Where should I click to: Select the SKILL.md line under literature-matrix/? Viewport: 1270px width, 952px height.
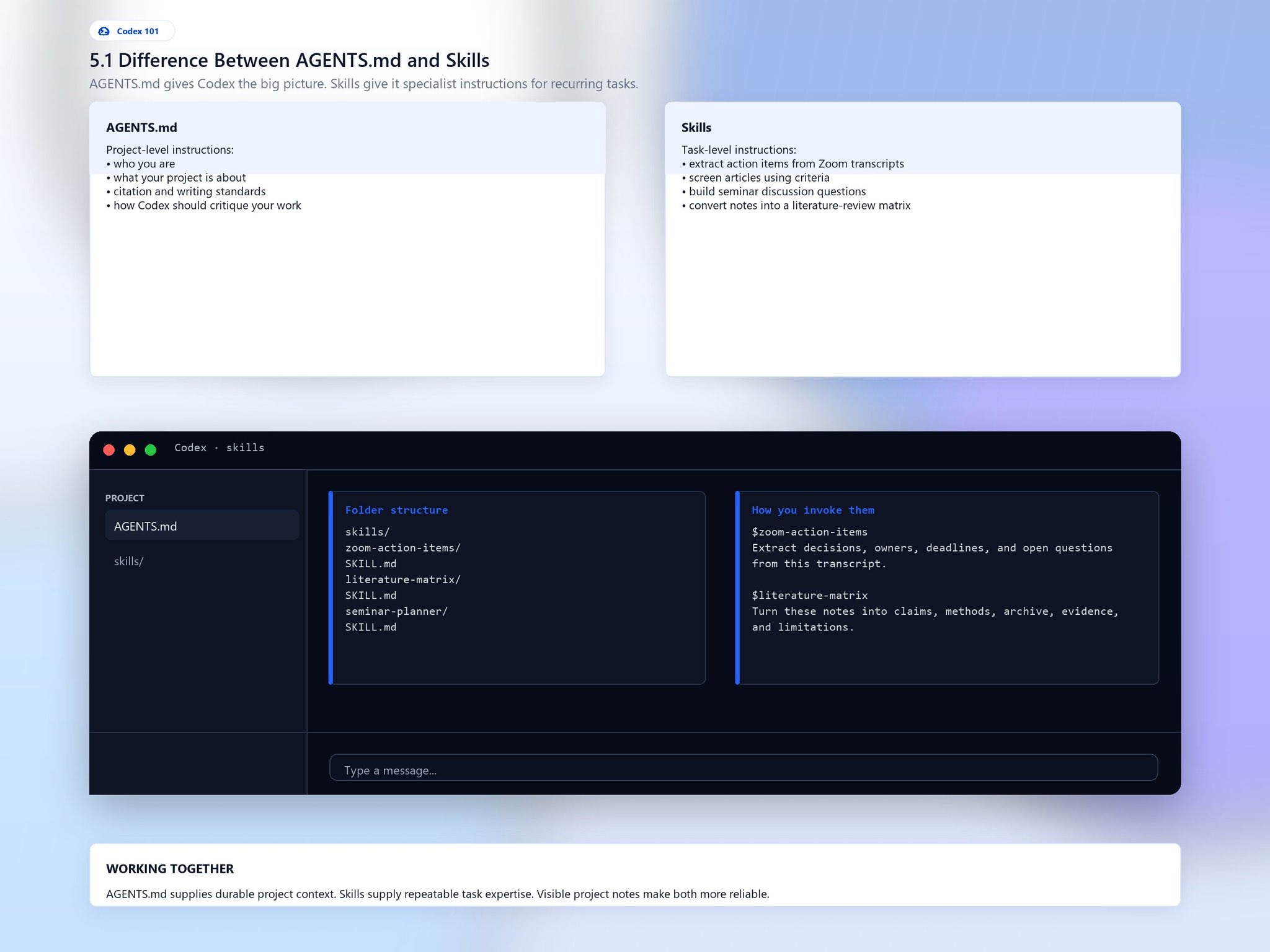coord(371,595)
